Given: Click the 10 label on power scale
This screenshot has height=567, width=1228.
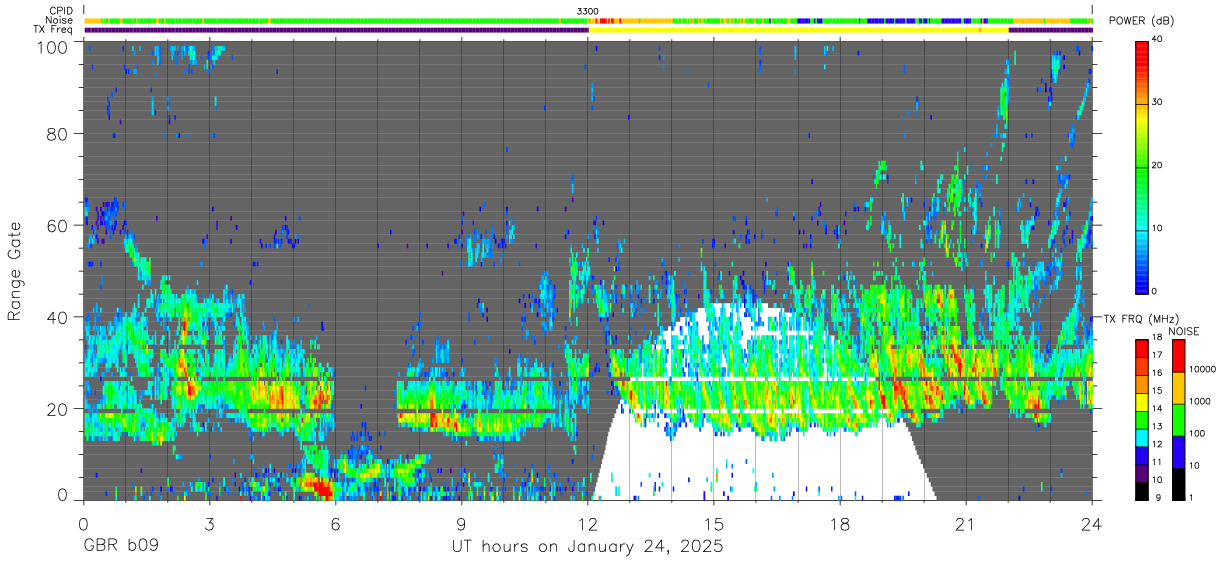Looking at the screenshot, I should coord(1157,228).
